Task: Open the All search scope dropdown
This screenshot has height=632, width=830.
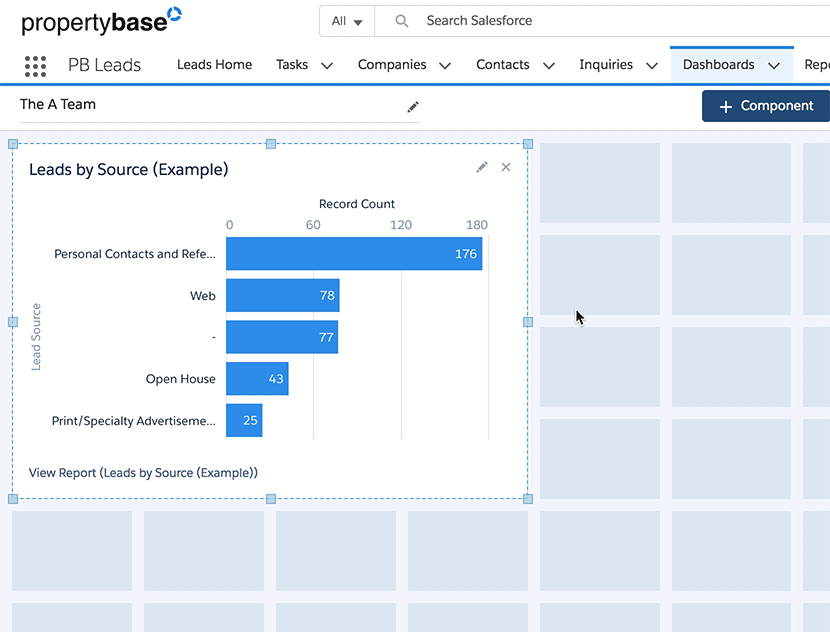Action: point(345,20)
